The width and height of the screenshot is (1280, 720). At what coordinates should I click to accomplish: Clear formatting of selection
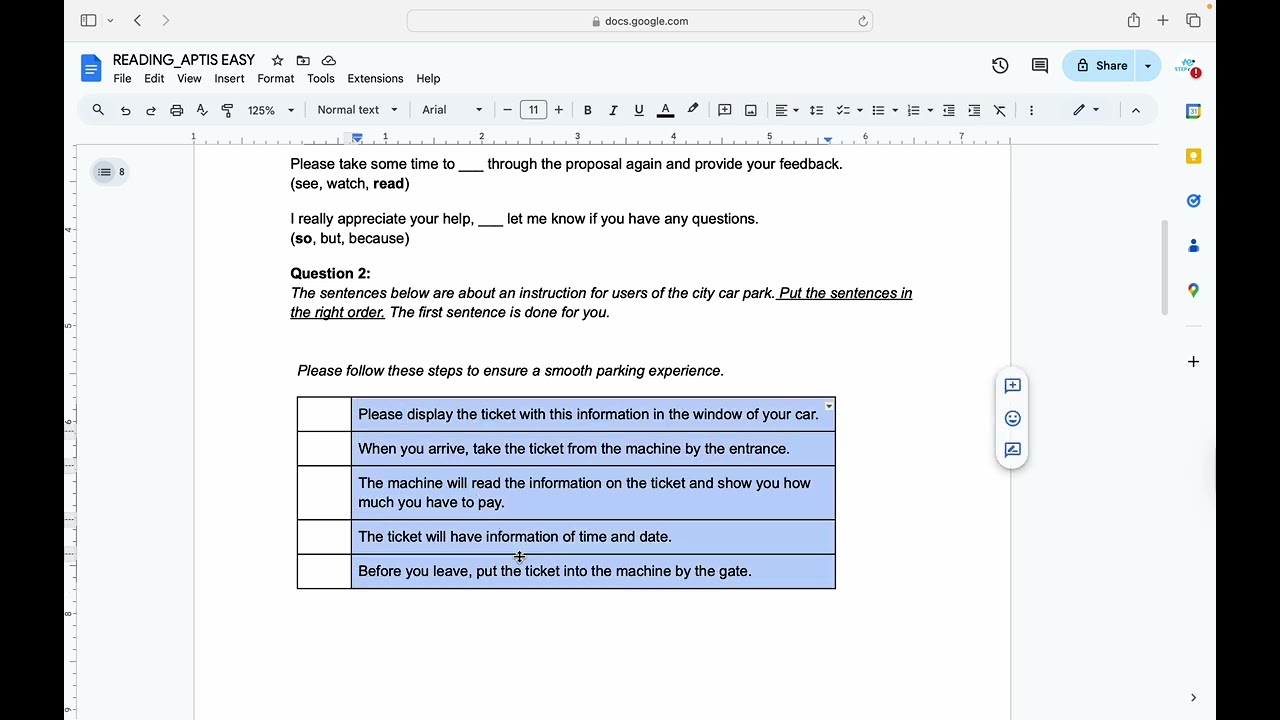1000,110
